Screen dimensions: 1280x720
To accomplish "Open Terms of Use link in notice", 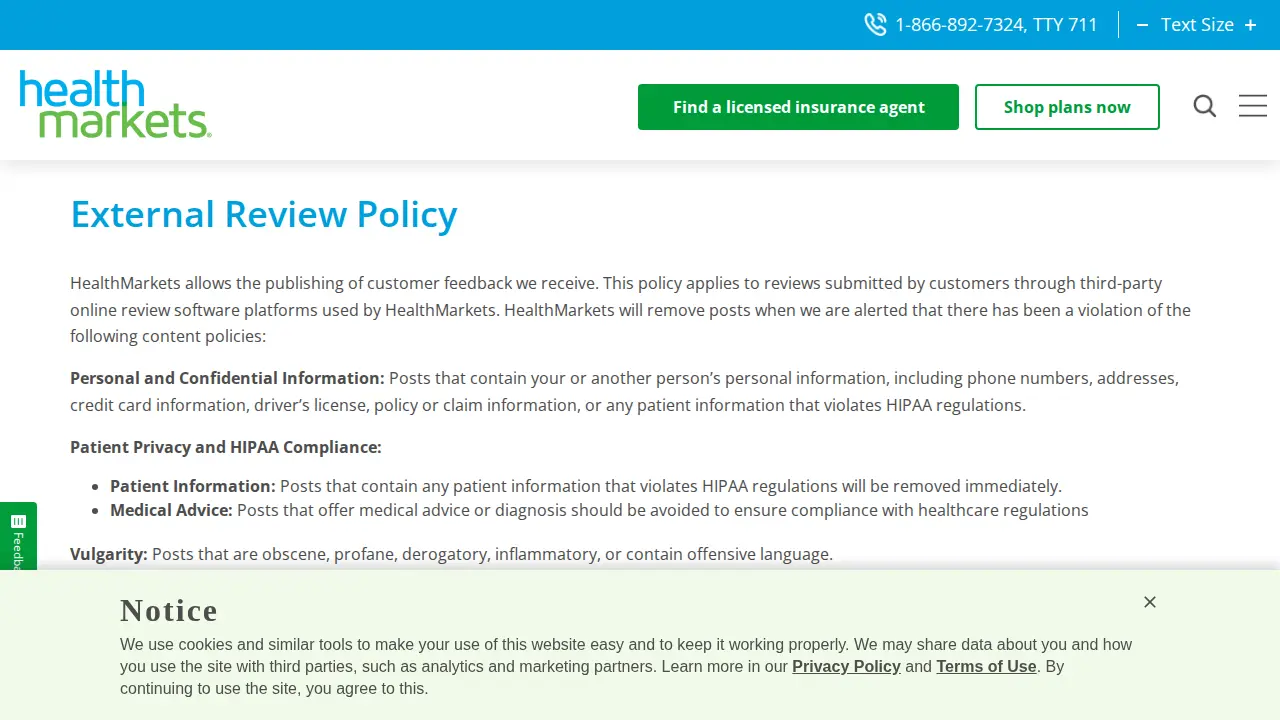I will tap(986, 667).
